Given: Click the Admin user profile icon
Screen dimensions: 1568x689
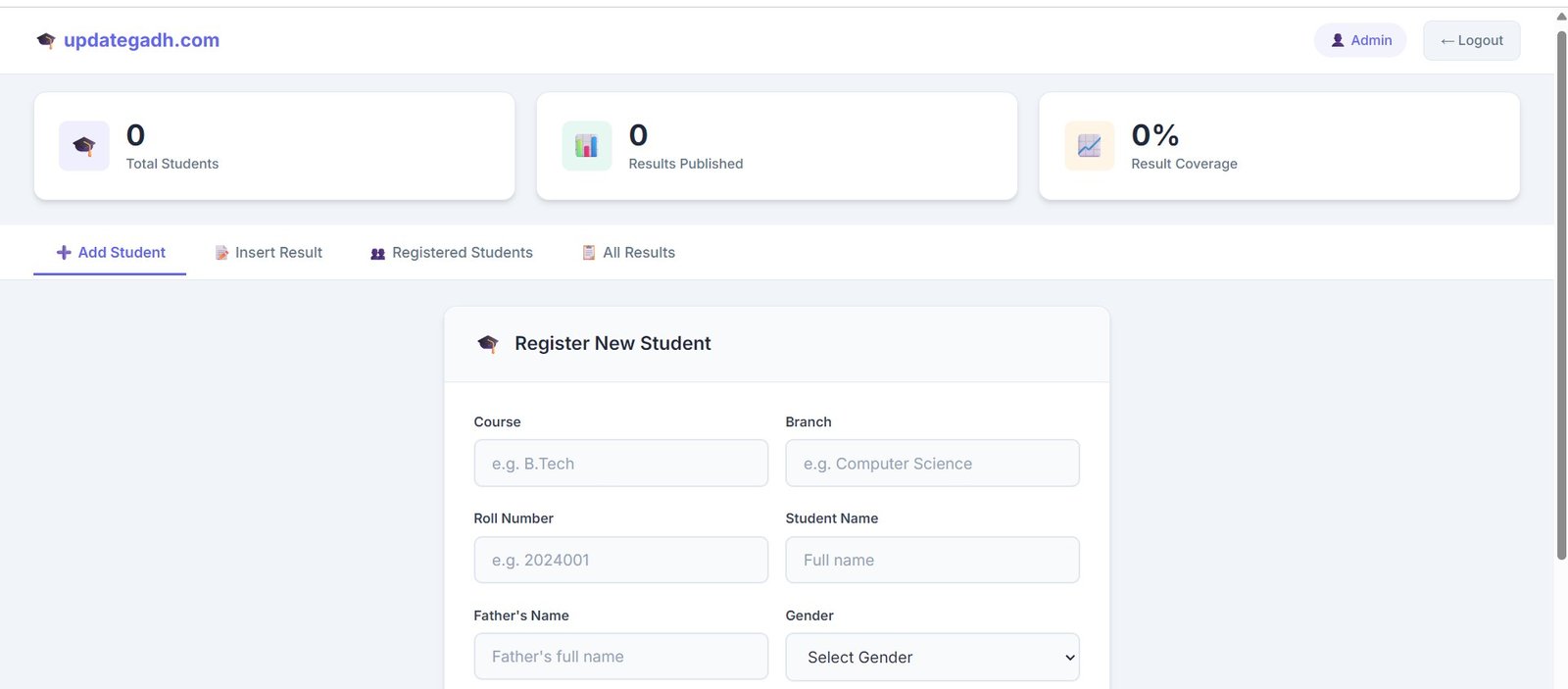Looking at the screenshot, I should click(1338, 40).
